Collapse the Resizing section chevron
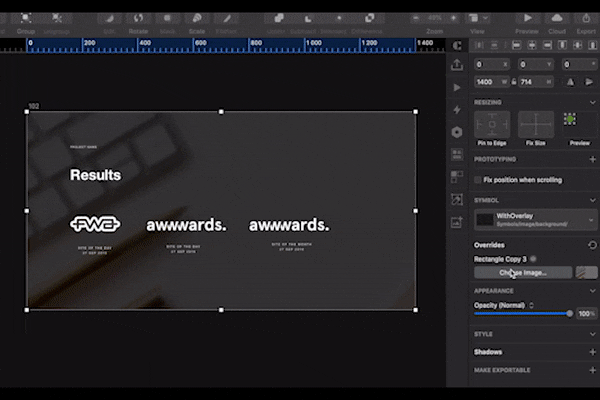Viewport: 600px width, 400px height. 592,102
